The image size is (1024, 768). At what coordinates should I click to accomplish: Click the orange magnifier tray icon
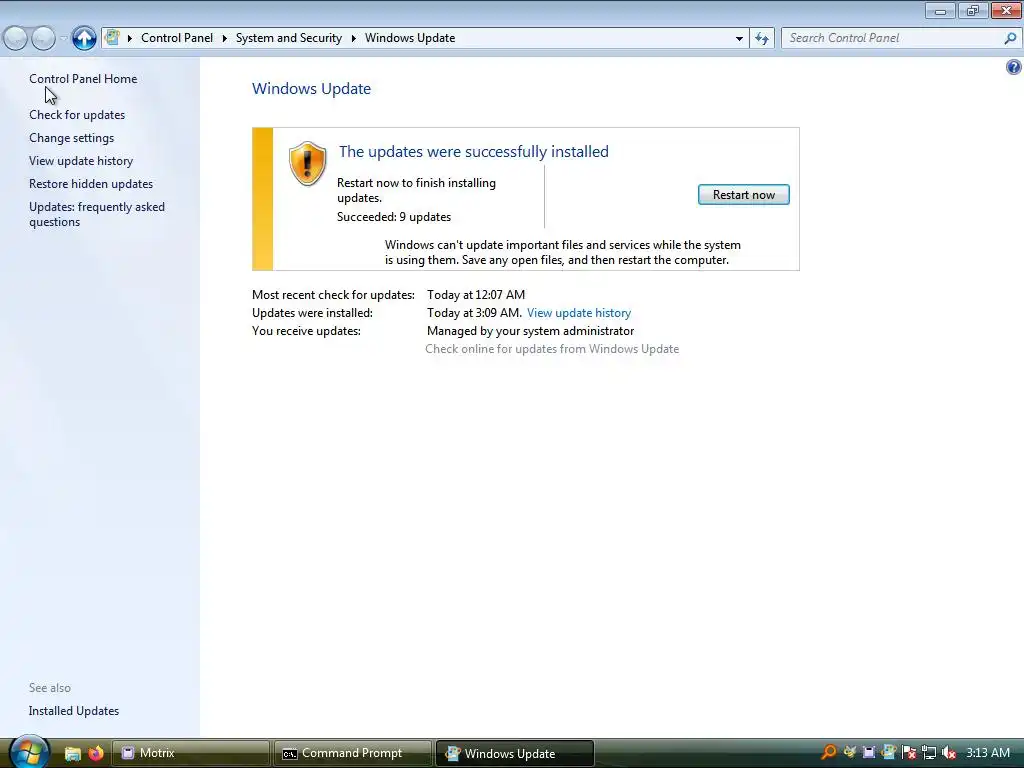tap(828, 752)
